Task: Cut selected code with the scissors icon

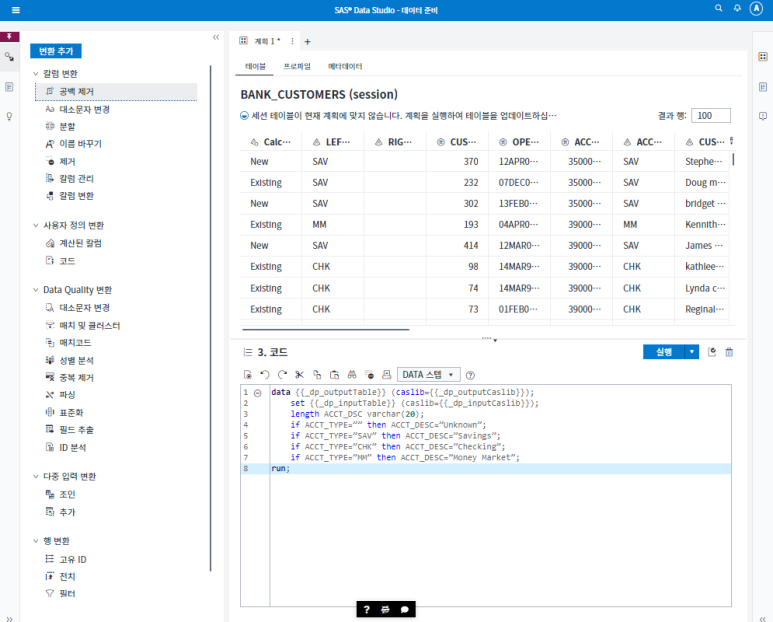Action: coord(299,375)
